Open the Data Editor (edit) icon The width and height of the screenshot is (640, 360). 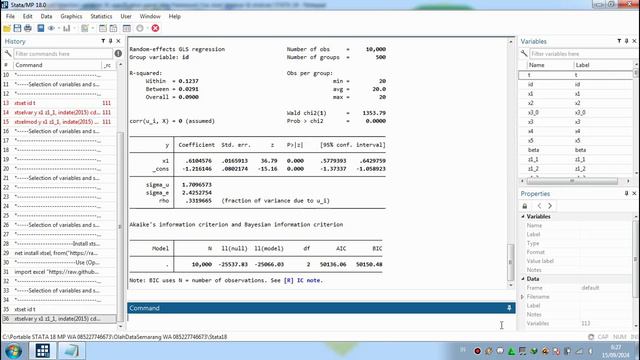click(103, 28)
